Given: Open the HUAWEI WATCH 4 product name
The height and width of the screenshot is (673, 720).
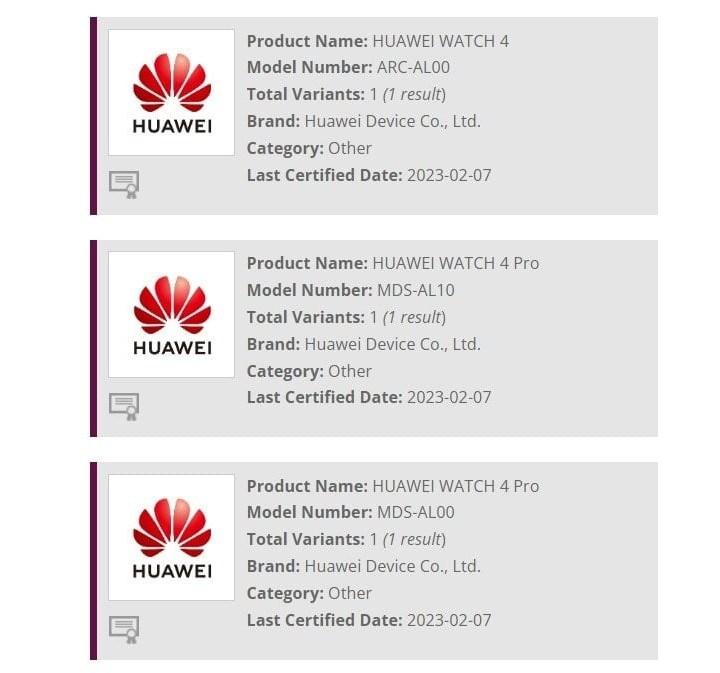Looking at the screenshot, I should coord(440,41).
